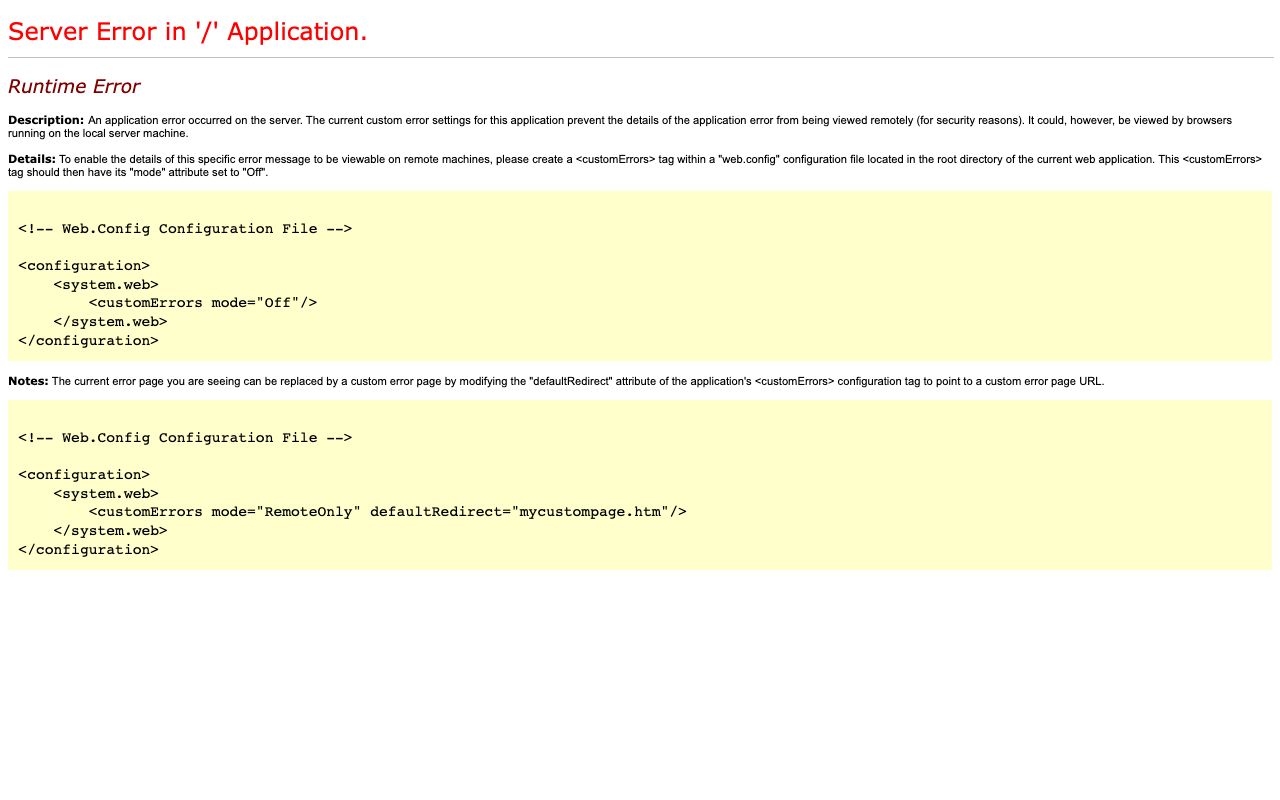
Task: Click the italic "Runtime Error" subheading
Action: pos(73,87)
